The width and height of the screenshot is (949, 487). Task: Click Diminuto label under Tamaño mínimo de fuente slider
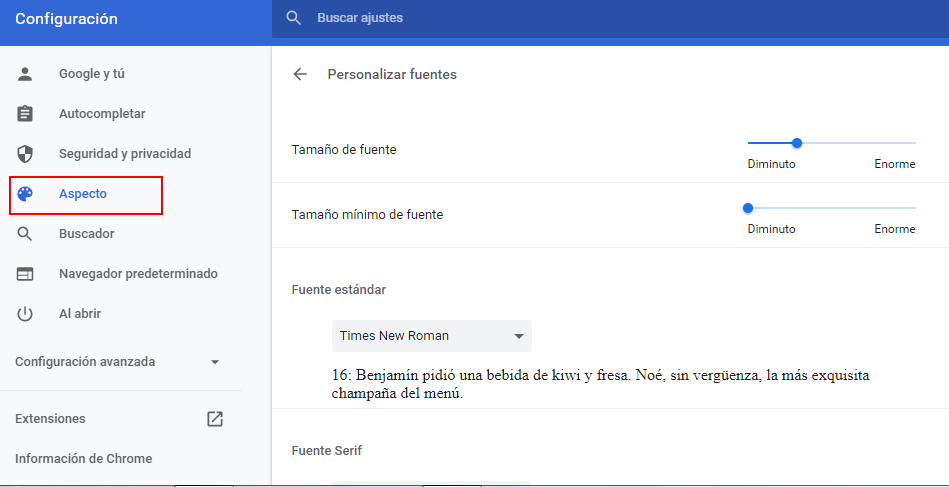point(772,229)
